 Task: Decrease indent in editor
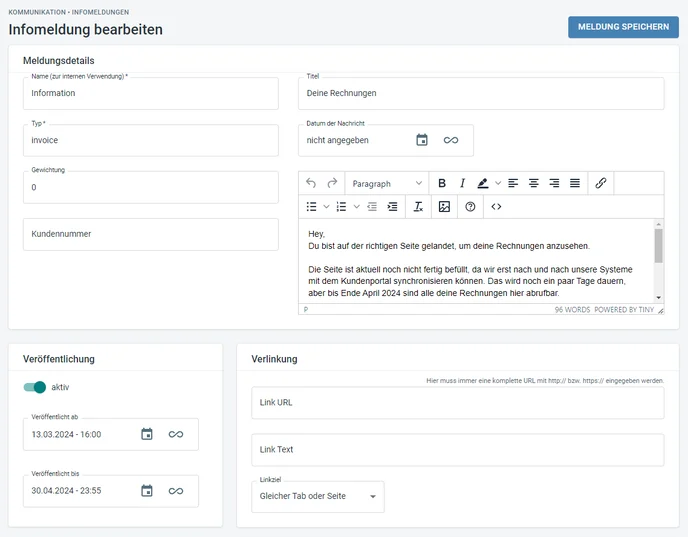372,207
